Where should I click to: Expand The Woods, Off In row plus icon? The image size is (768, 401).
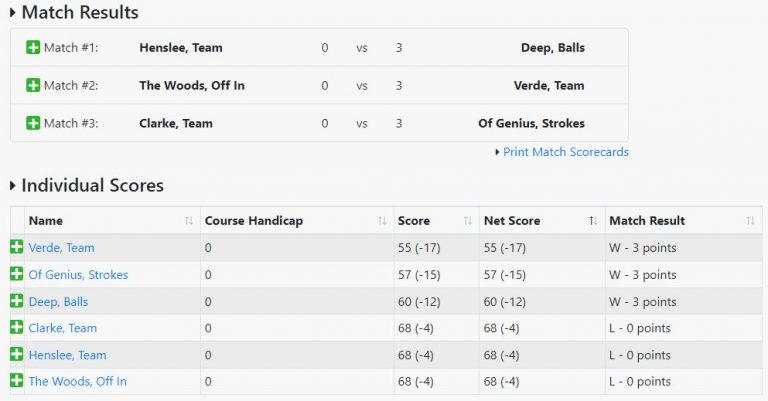tap(17, 381)
